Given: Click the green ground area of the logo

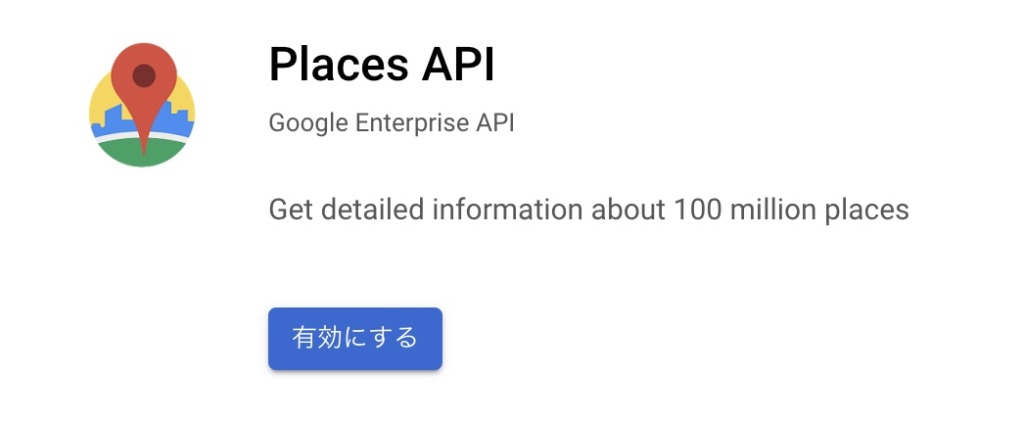Looking at the screenshot, I should tap(142, 153).
